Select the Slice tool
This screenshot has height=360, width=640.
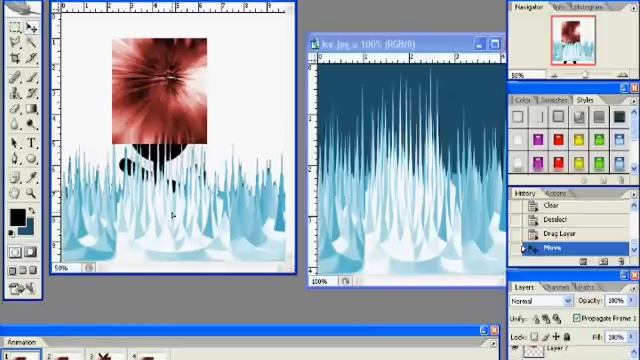pyautogui.click(x=31, y=58)
